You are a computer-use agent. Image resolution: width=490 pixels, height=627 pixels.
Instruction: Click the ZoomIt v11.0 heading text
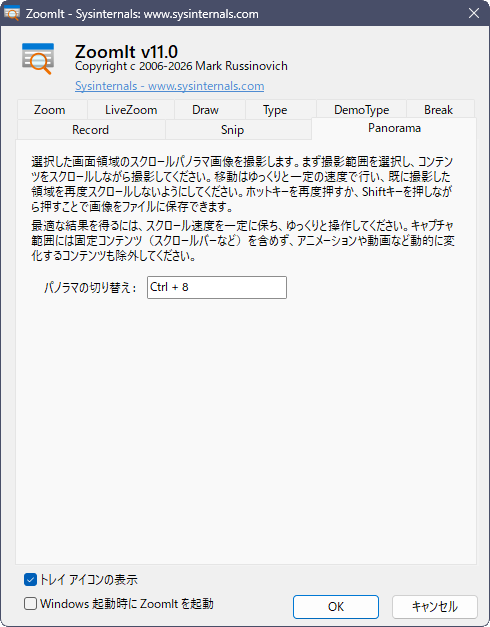[x=126, y=52]
